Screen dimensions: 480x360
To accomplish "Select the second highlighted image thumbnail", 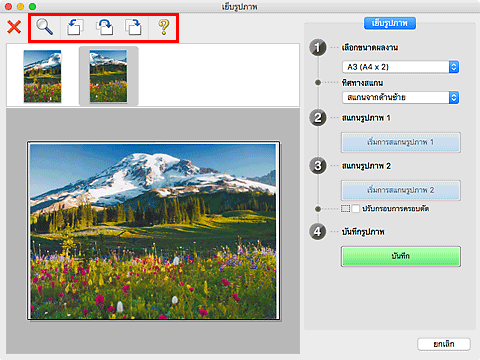I will click(x=108, y=76).
